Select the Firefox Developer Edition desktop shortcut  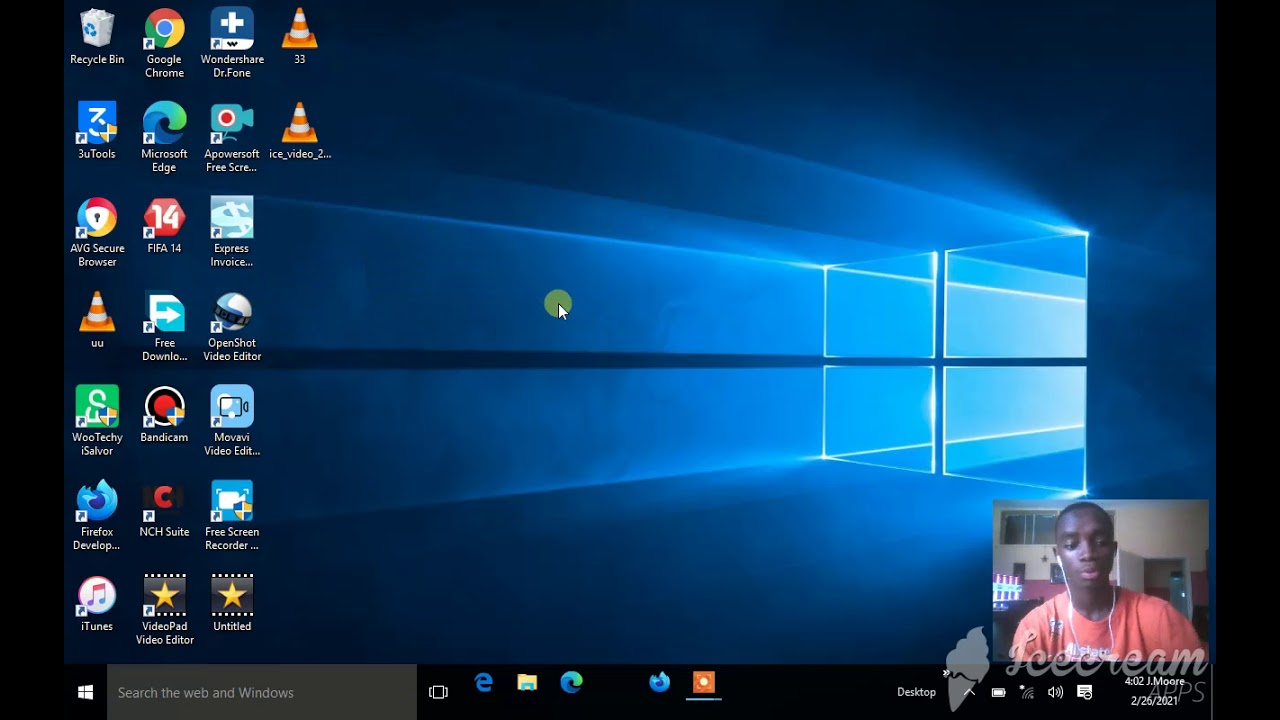[97, 516]
